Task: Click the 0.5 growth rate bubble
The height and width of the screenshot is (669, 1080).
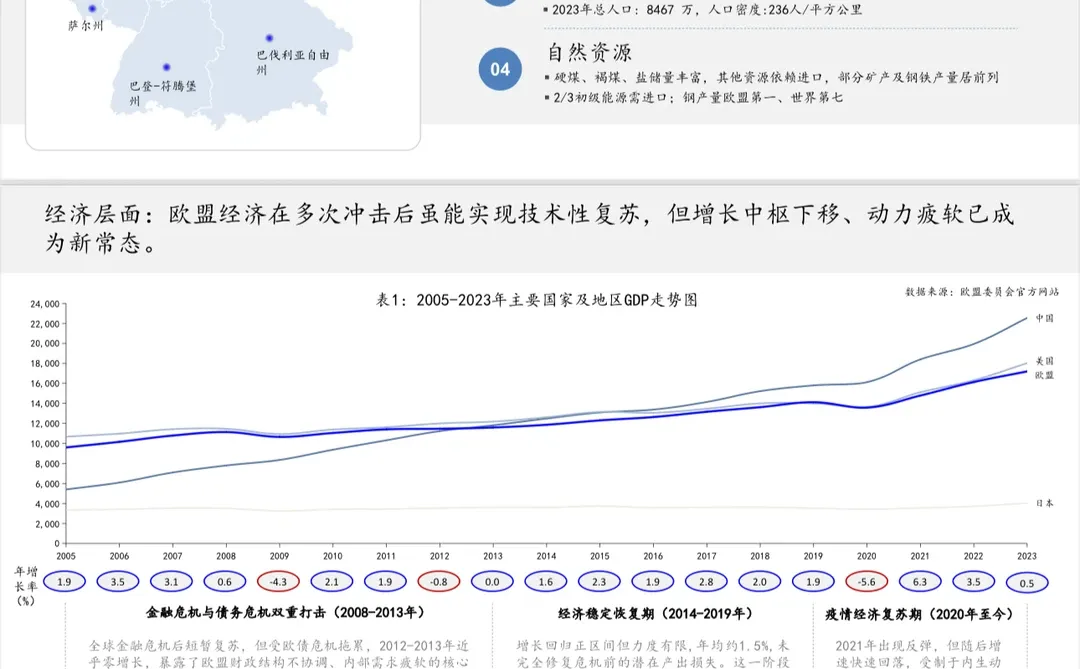Action: coord(1027,584)
